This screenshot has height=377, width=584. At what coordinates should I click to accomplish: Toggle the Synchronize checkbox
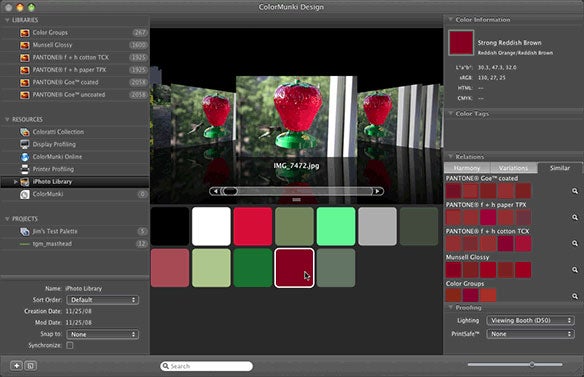[70, 345]
